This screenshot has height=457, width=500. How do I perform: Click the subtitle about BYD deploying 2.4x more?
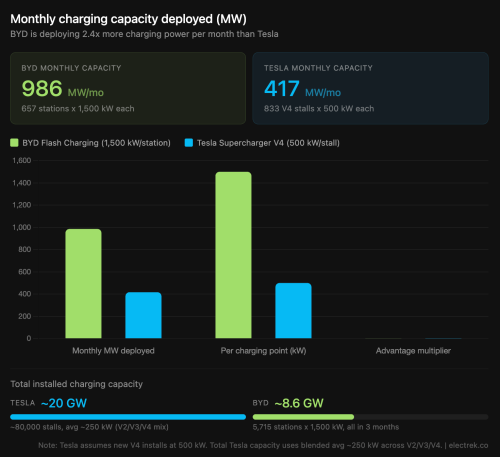tap(144, 34)
